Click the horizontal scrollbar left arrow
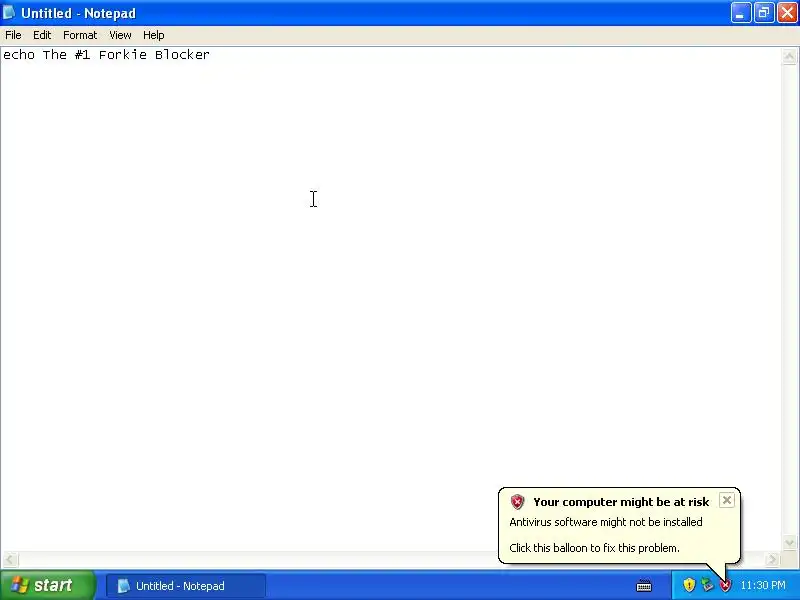 click(x=10, y=560)
